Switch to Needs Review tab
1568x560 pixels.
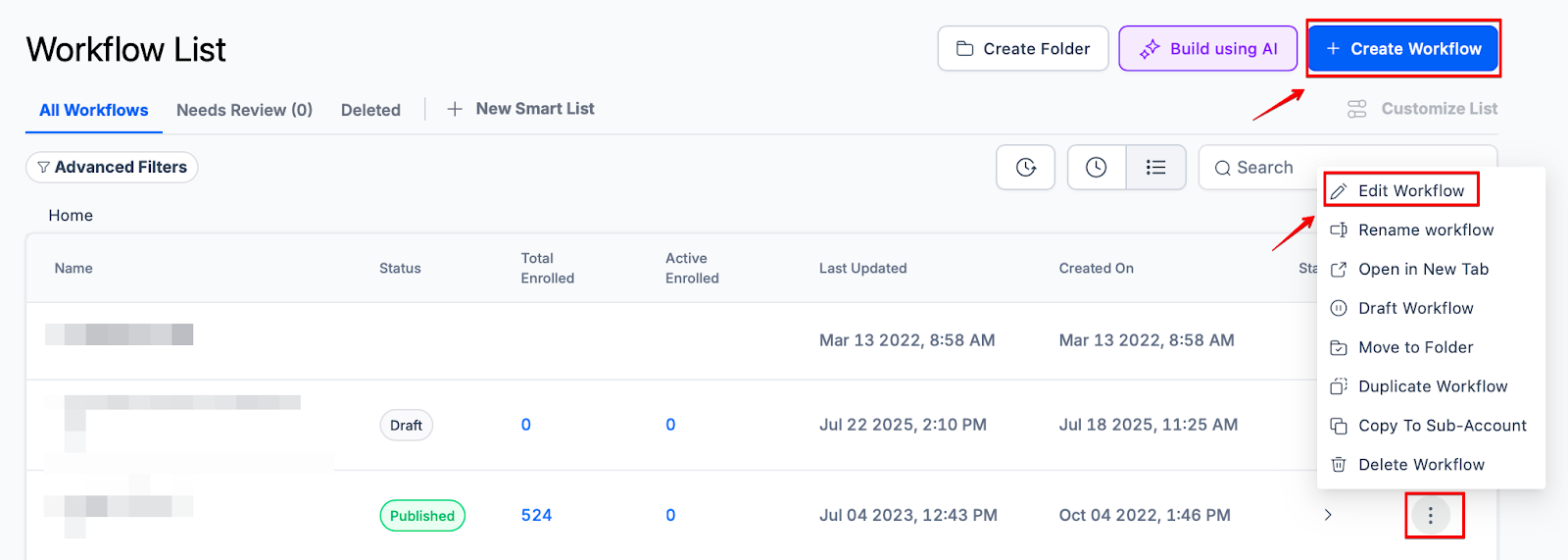coord(244,110)
